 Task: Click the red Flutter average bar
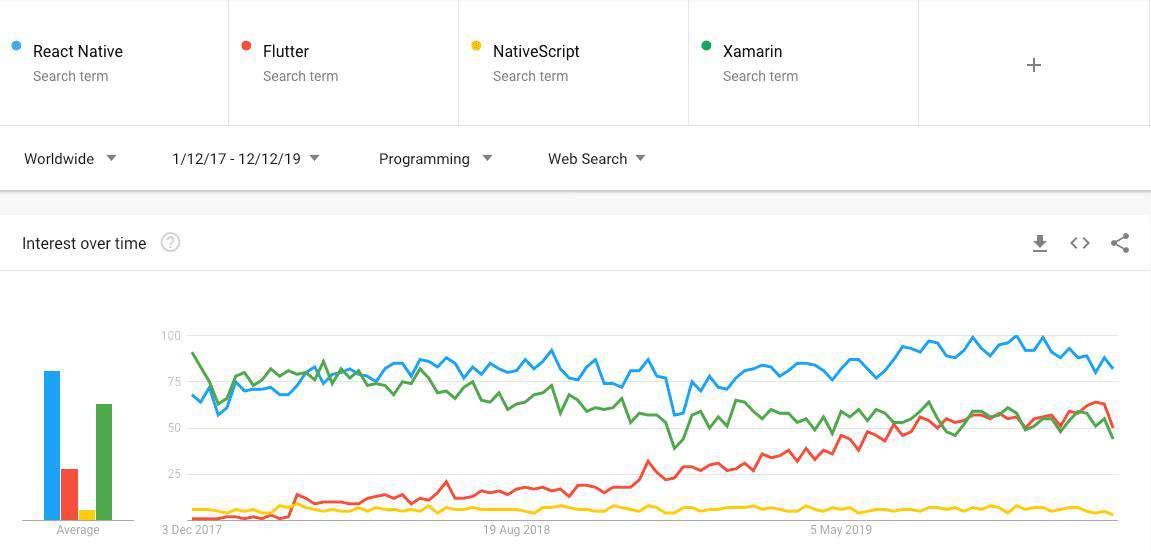coord(70,494)
